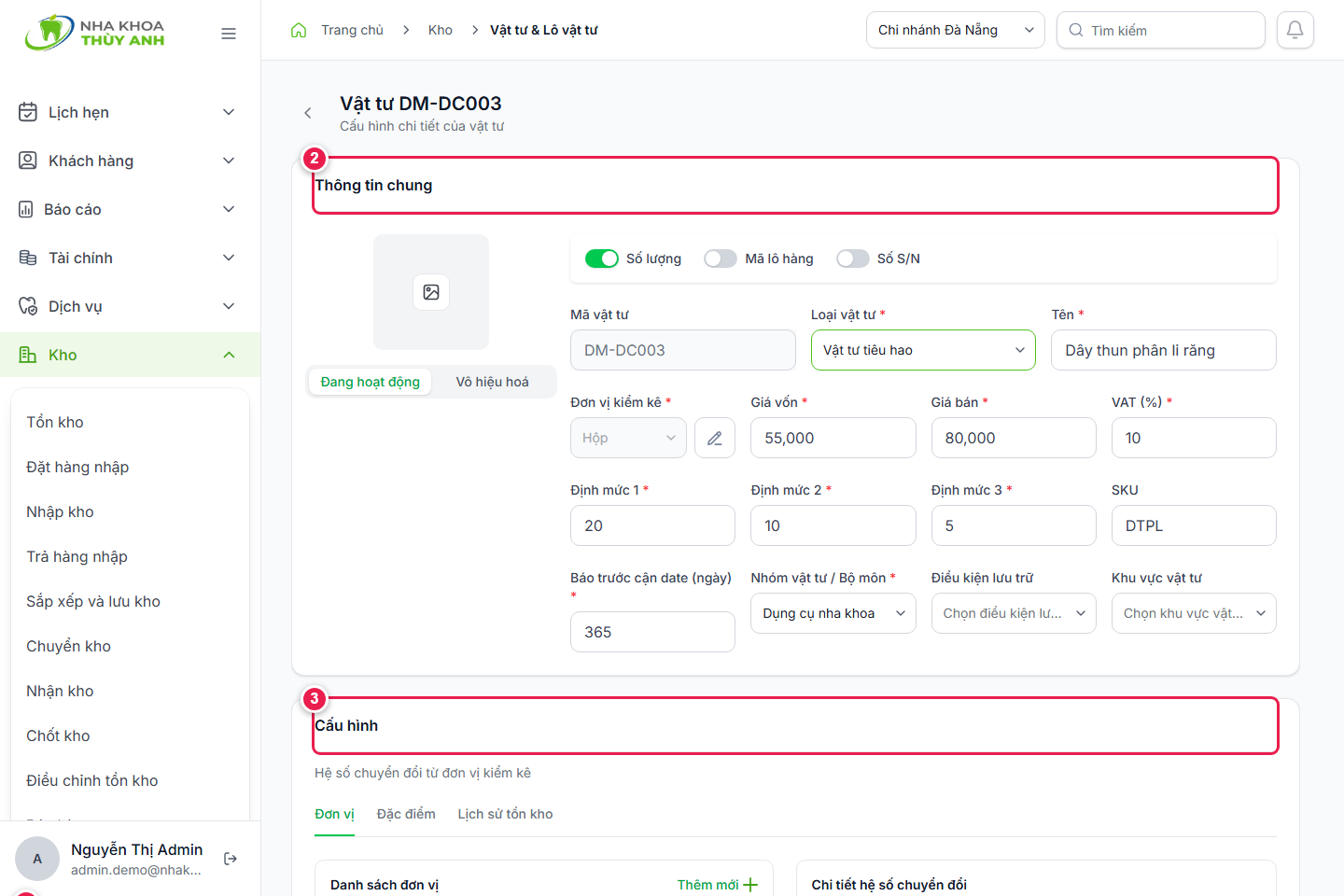Viewport: 1344px width, 896px height.
Task: Collapse sidebar with hamburger menu icon
Action: coord(229,34)
